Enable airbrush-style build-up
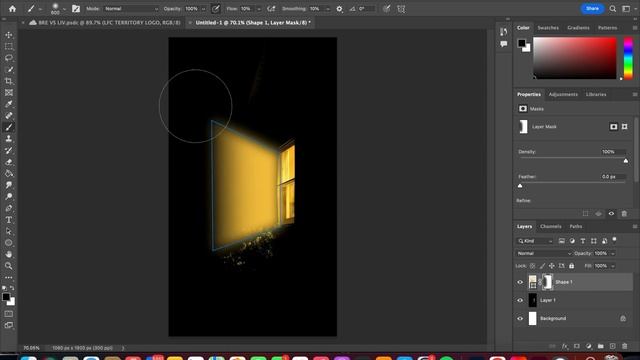 point(271,9)
